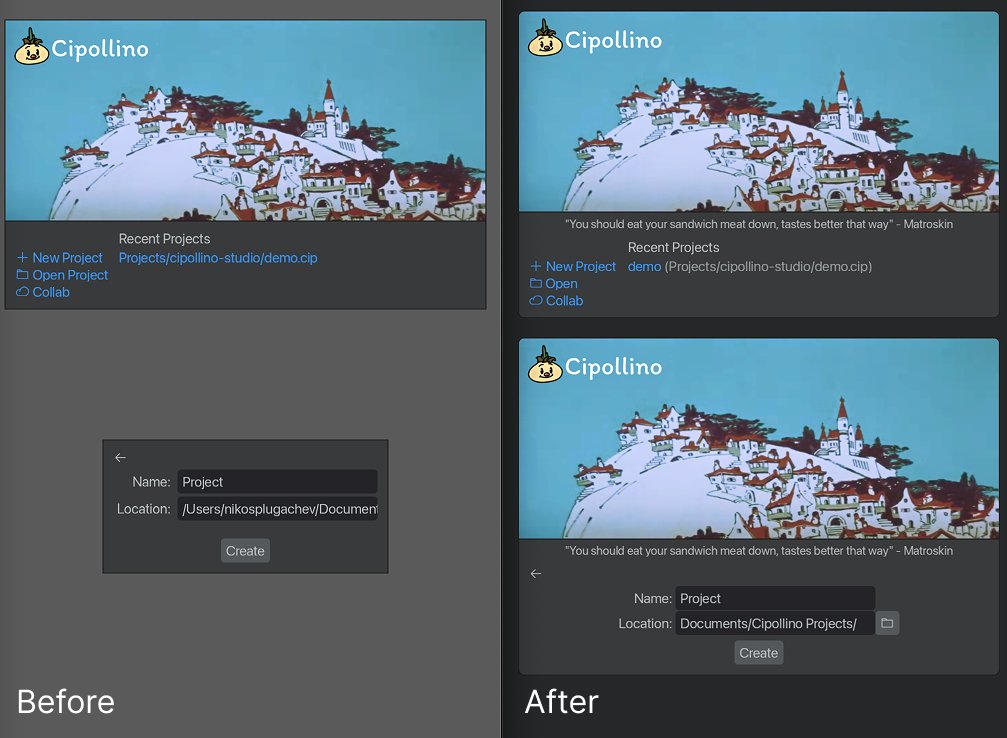
Task: Click plus icon beside New Project in After panel
Action: 536,265
